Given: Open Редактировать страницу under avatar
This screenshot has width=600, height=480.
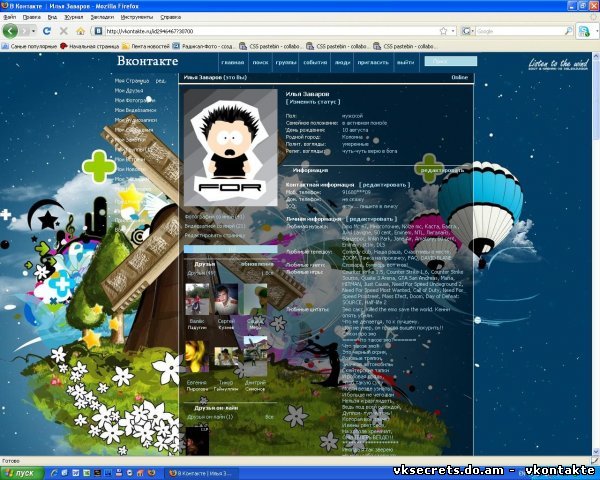Looking at the screenshot, I should click(215, 236).
